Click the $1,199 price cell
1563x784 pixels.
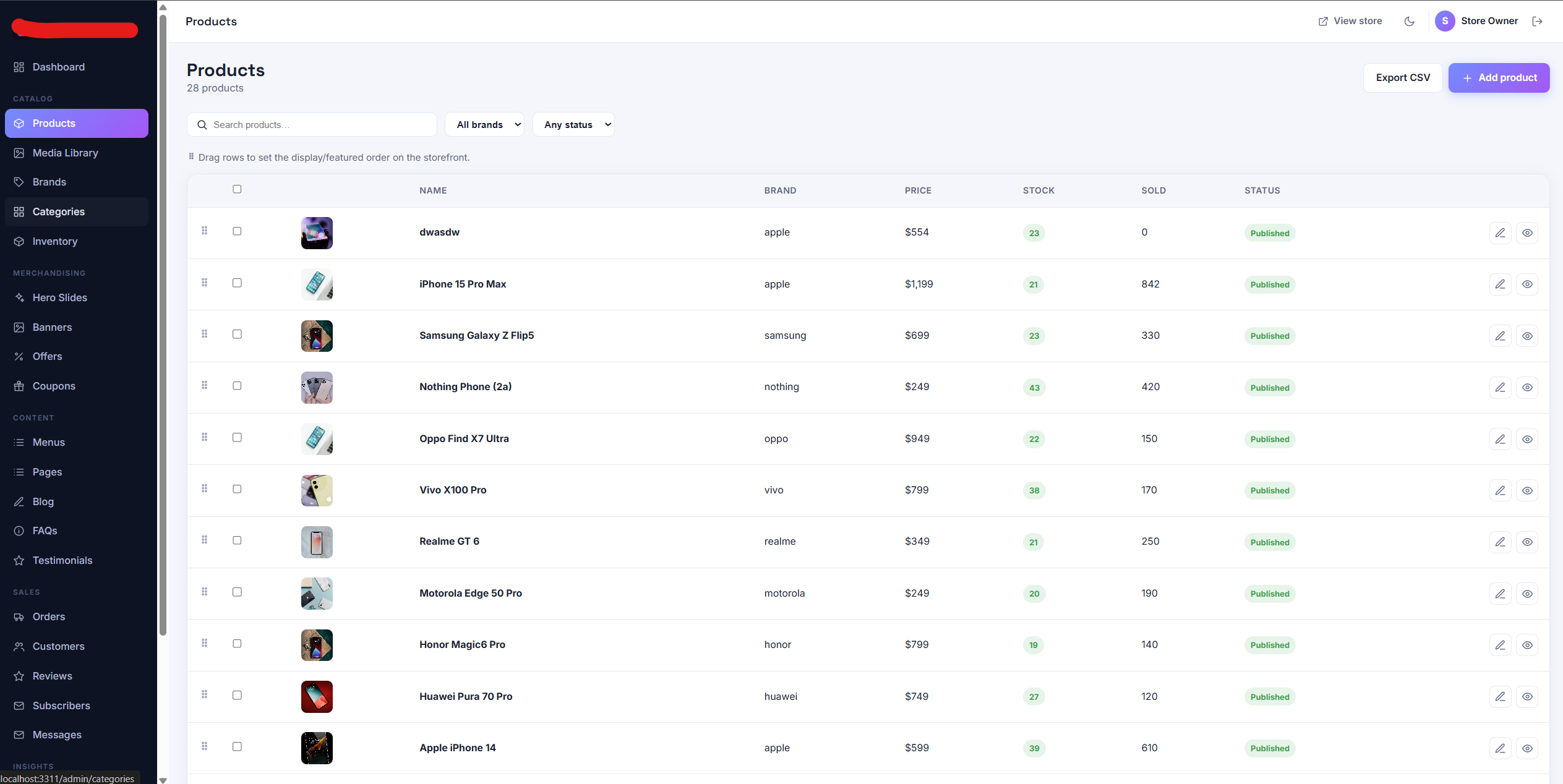(919, 284)
